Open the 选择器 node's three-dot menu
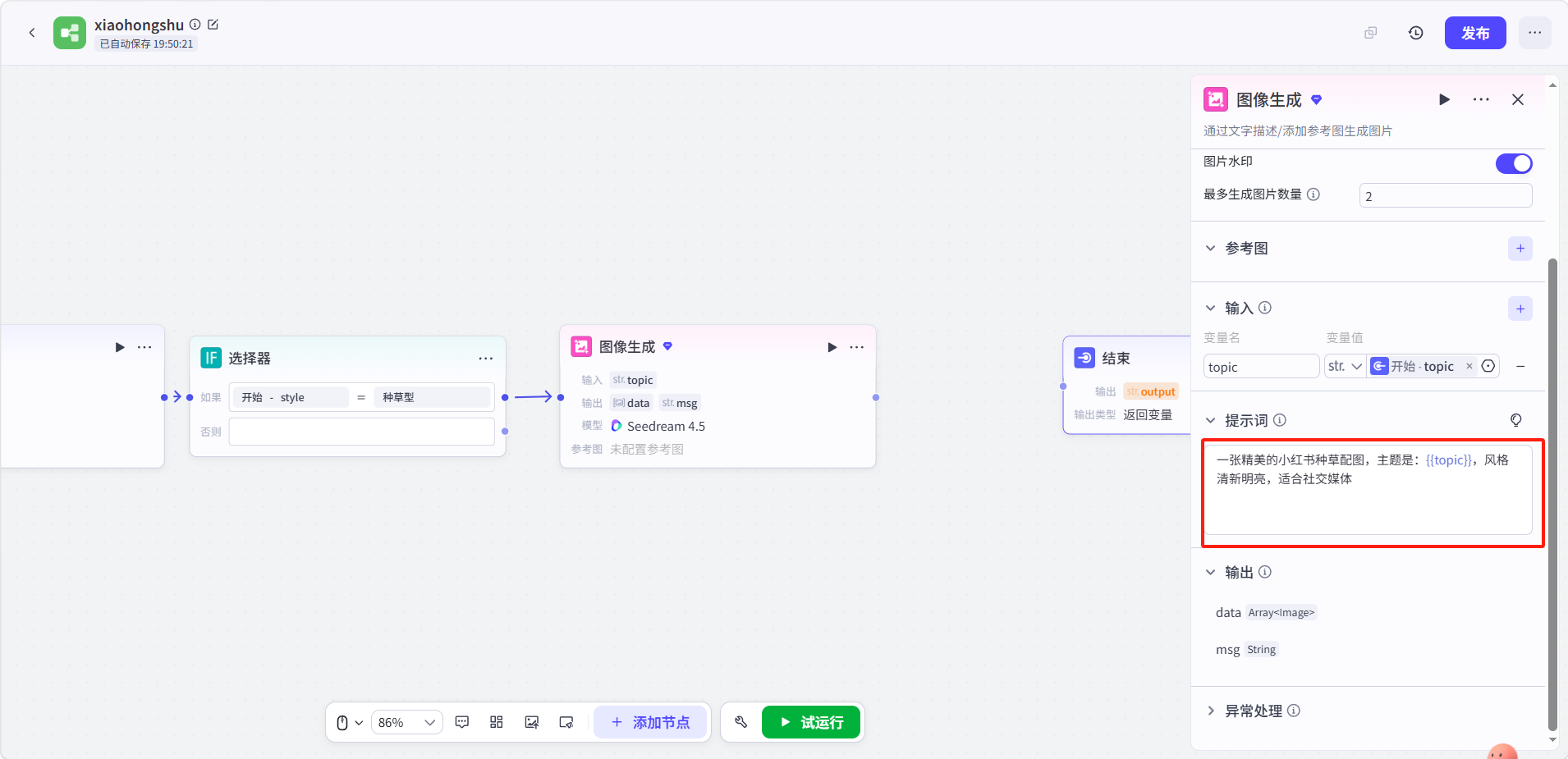 coord(486,359)
